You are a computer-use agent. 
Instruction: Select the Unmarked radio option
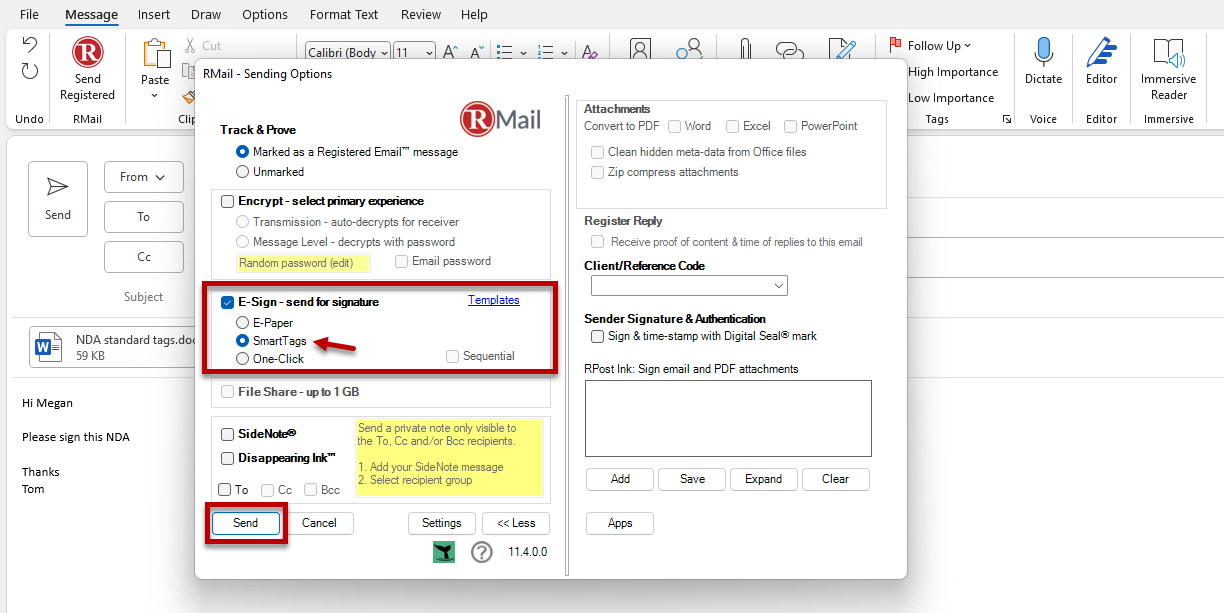coord(242,171)
